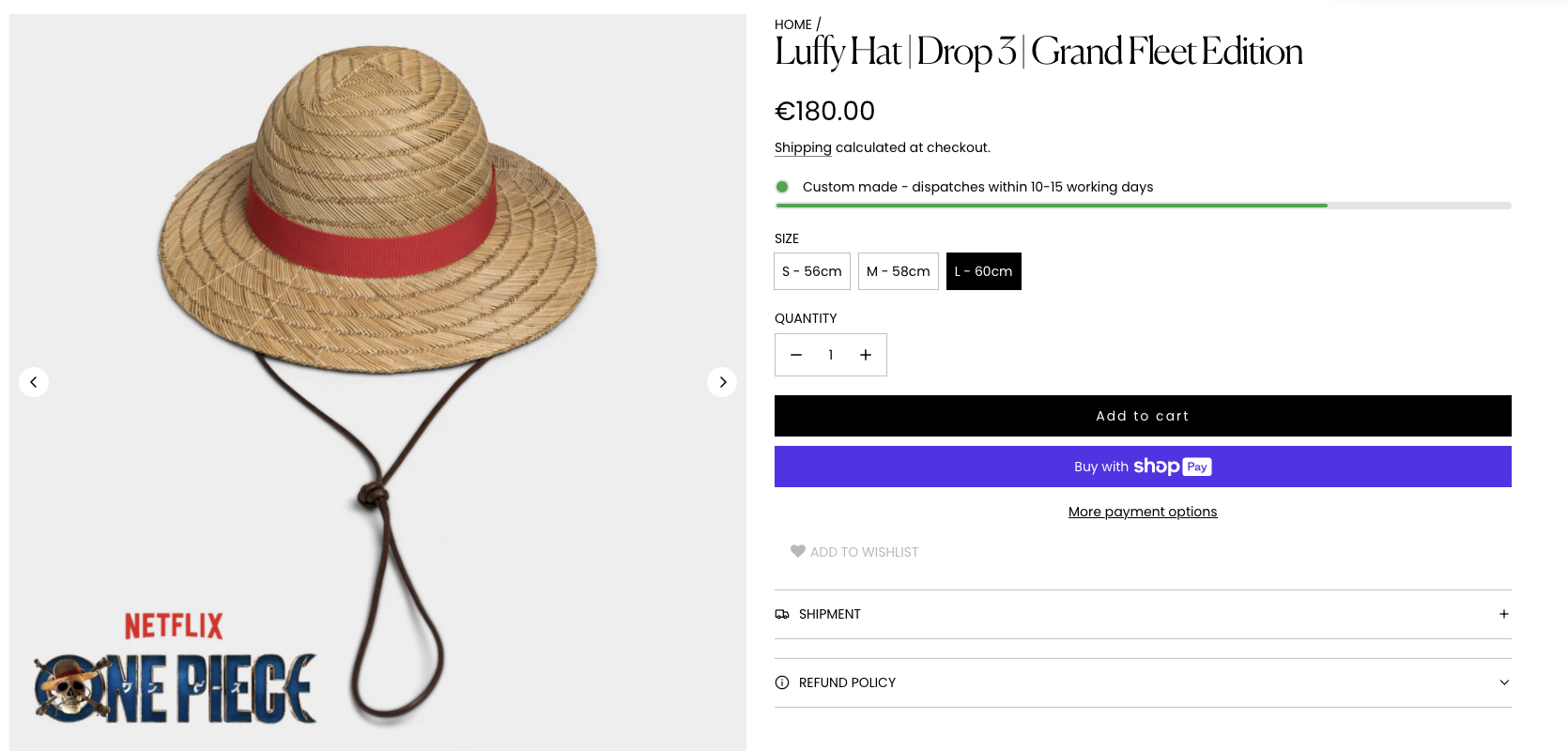Viewport: 1568px width, 751px height.
Task: Select size L - 60cm
Action: [x=983, y=271]
